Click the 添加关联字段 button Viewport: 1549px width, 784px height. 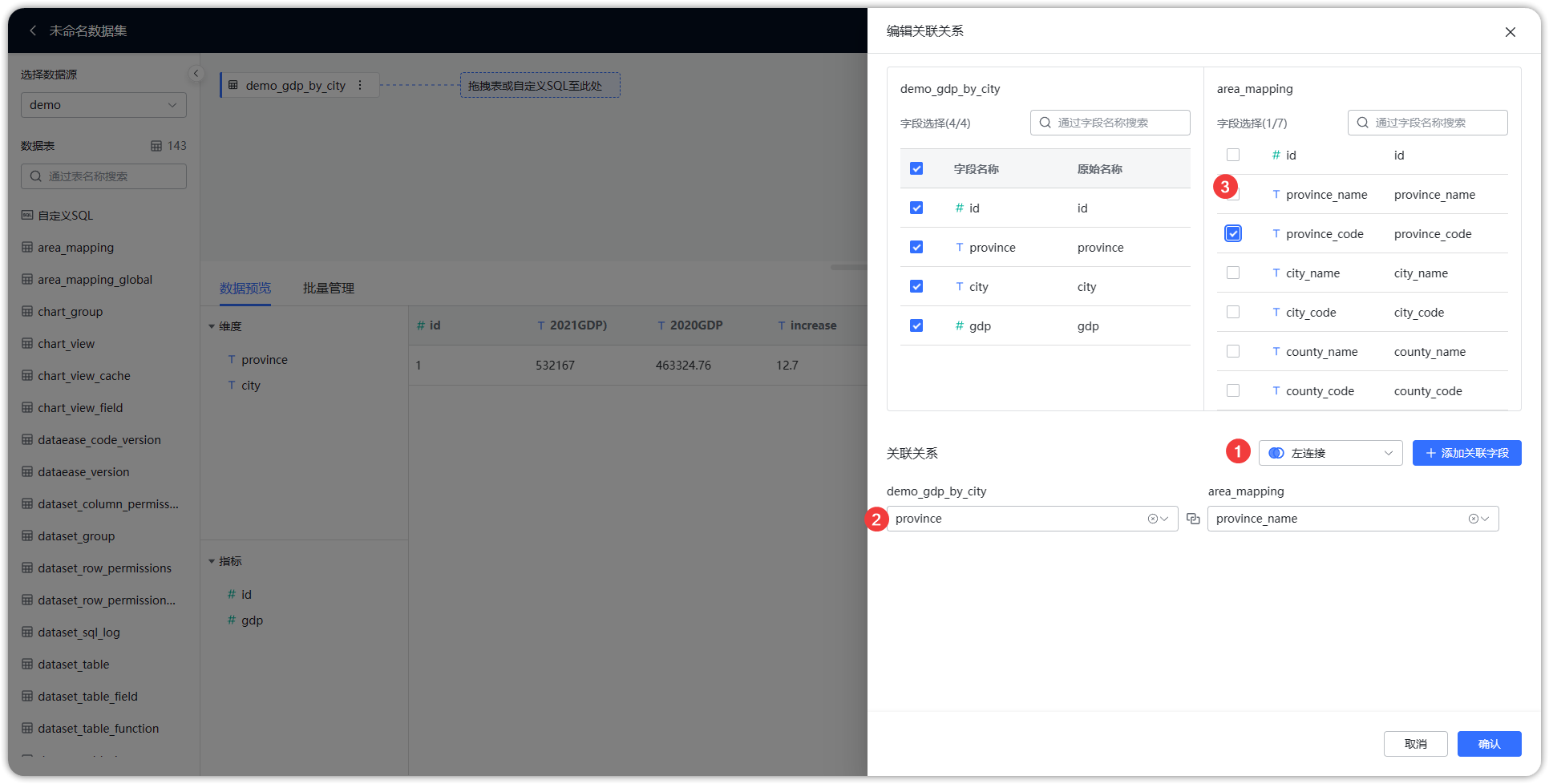click(1466, 453)
